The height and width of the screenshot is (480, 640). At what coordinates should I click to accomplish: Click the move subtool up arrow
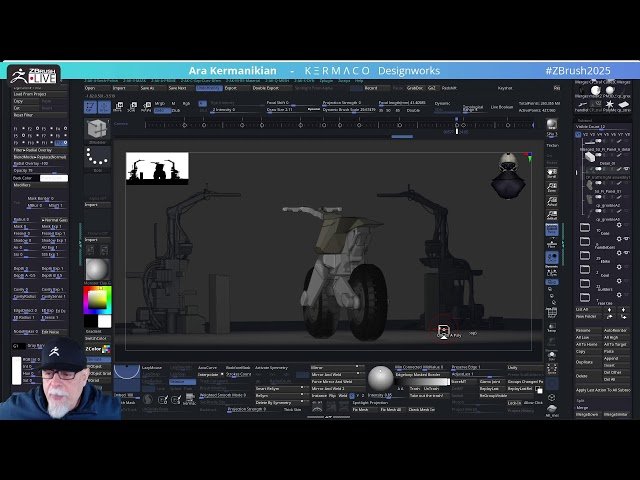pyautogui.click(x=610, y=310)
